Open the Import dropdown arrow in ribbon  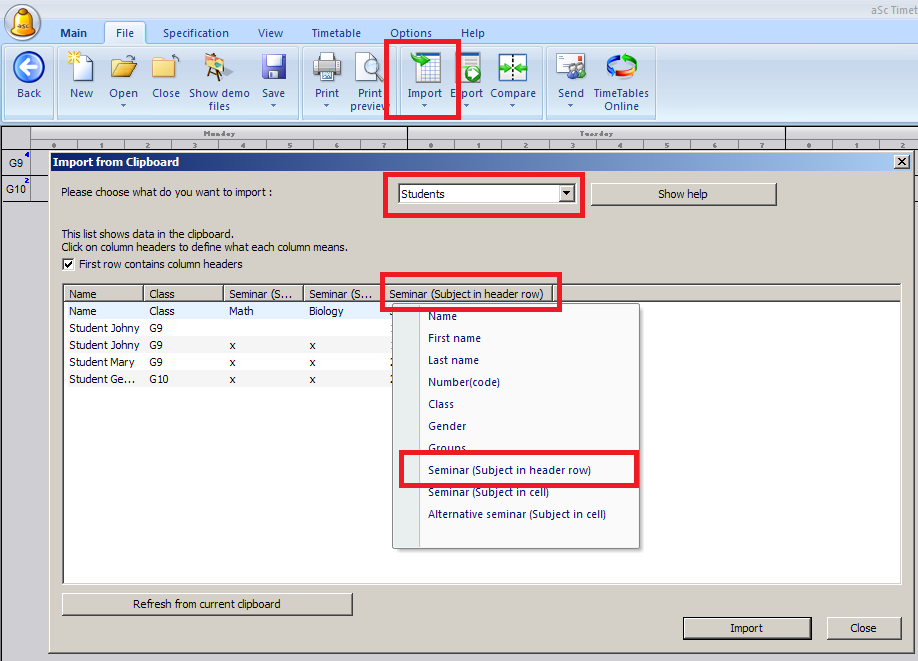[424, 106]
